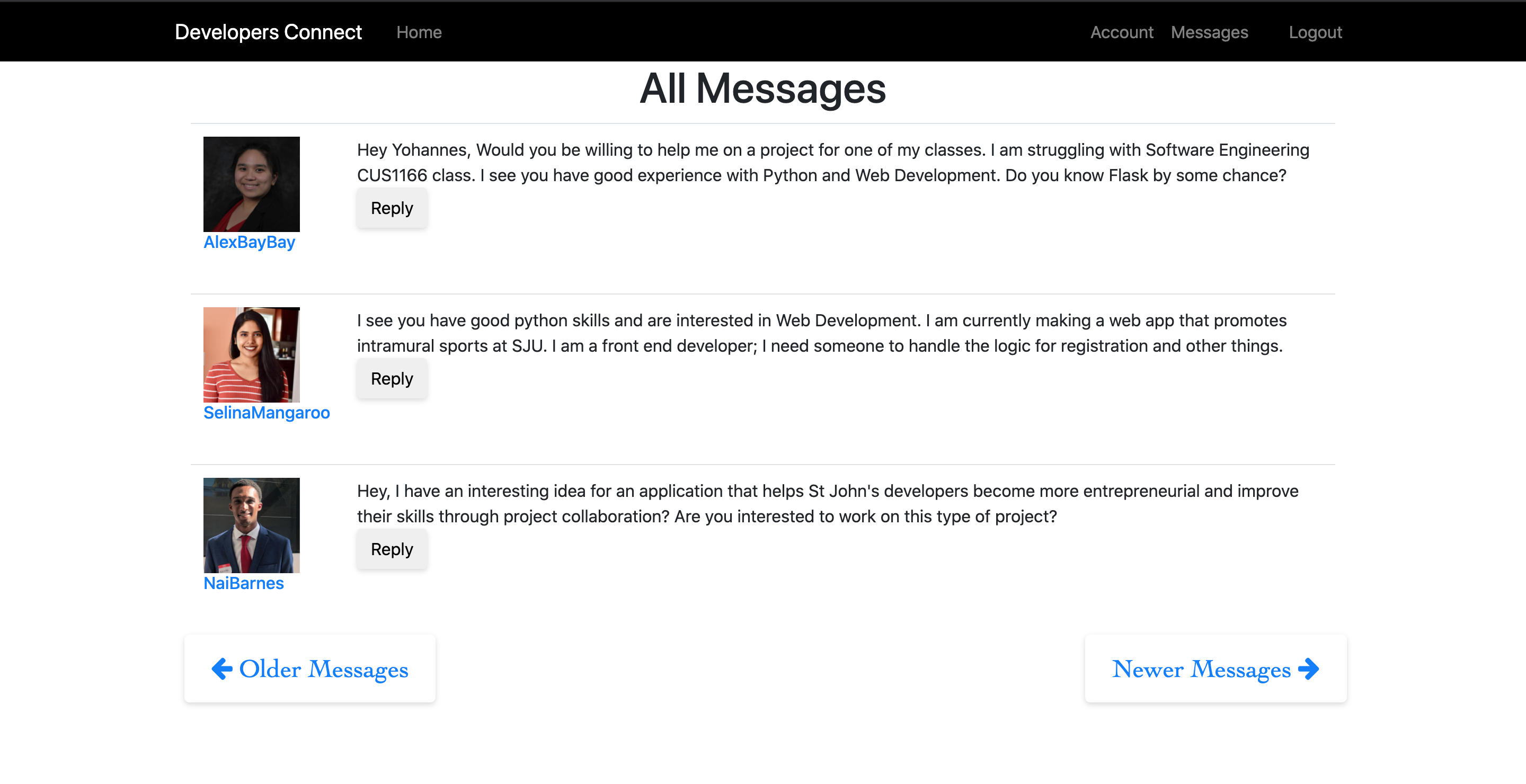The height and width of the screenshot is (784, 1526).
Task: Open the SelinaMangaroo username link
Action: 267,413
